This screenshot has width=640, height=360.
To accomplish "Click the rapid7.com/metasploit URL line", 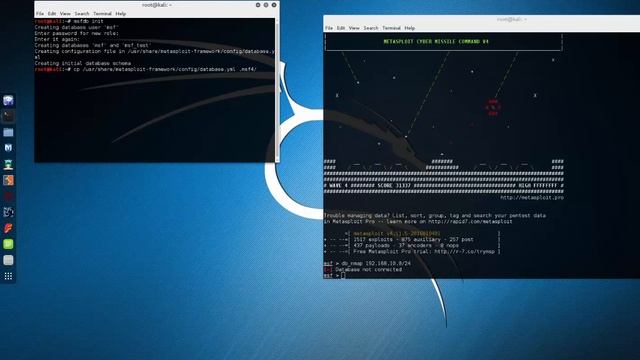I will point(418,222).
